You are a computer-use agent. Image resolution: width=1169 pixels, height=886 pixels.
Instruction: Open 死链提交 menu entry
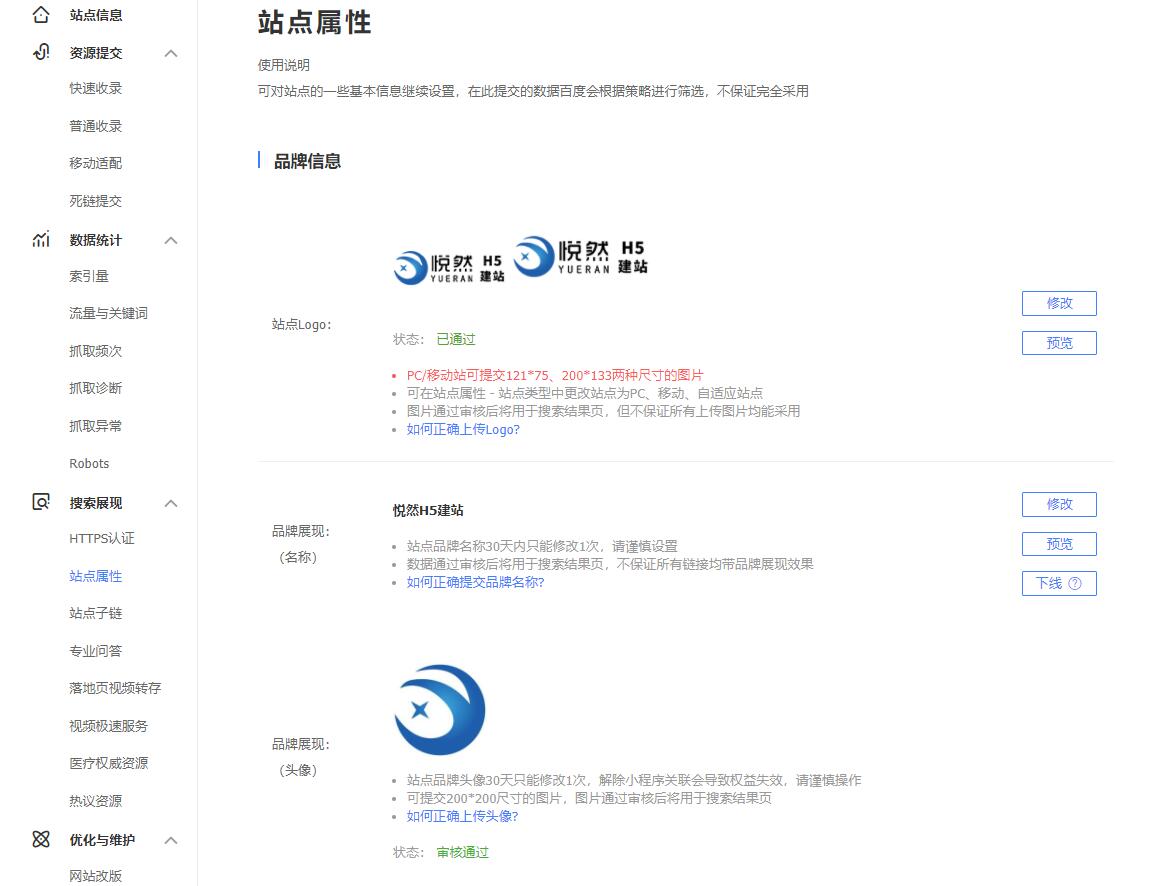coord(95,201)
